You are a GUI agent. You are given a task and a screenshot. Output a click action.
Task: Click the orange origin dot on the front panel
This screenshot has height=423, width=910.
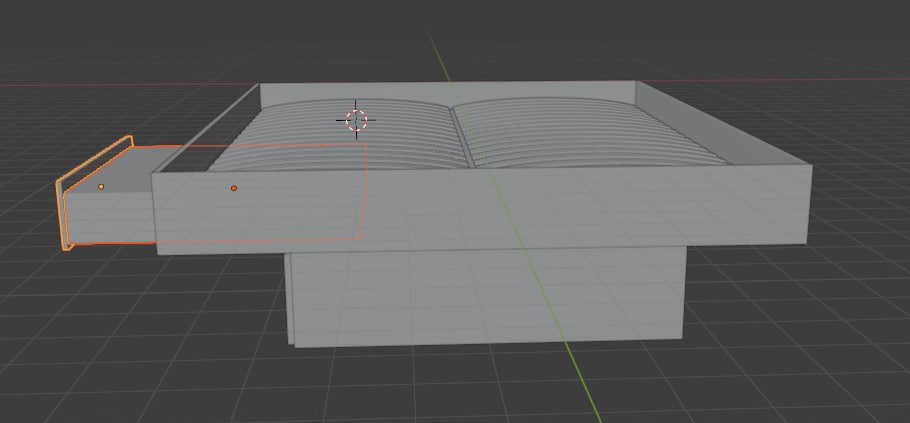(234, 188)
